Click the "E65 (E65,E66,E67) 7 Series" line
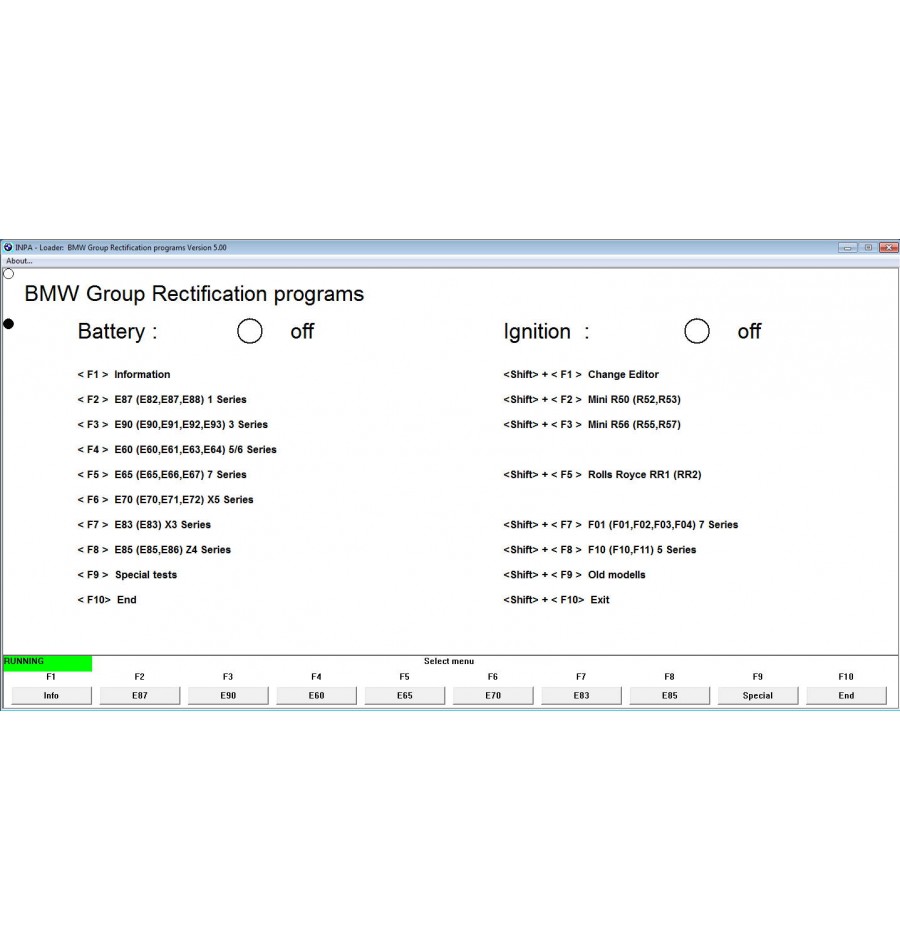The height and width of the screenshot is (950, 900). [x=162, y=474]
